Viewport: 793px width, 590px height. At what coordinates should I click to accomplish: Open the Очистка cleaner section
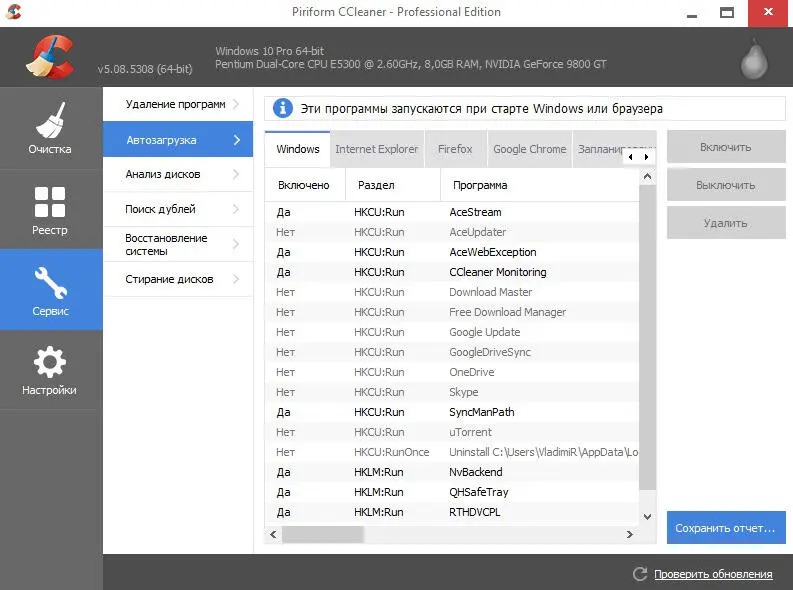coord(51,128)
